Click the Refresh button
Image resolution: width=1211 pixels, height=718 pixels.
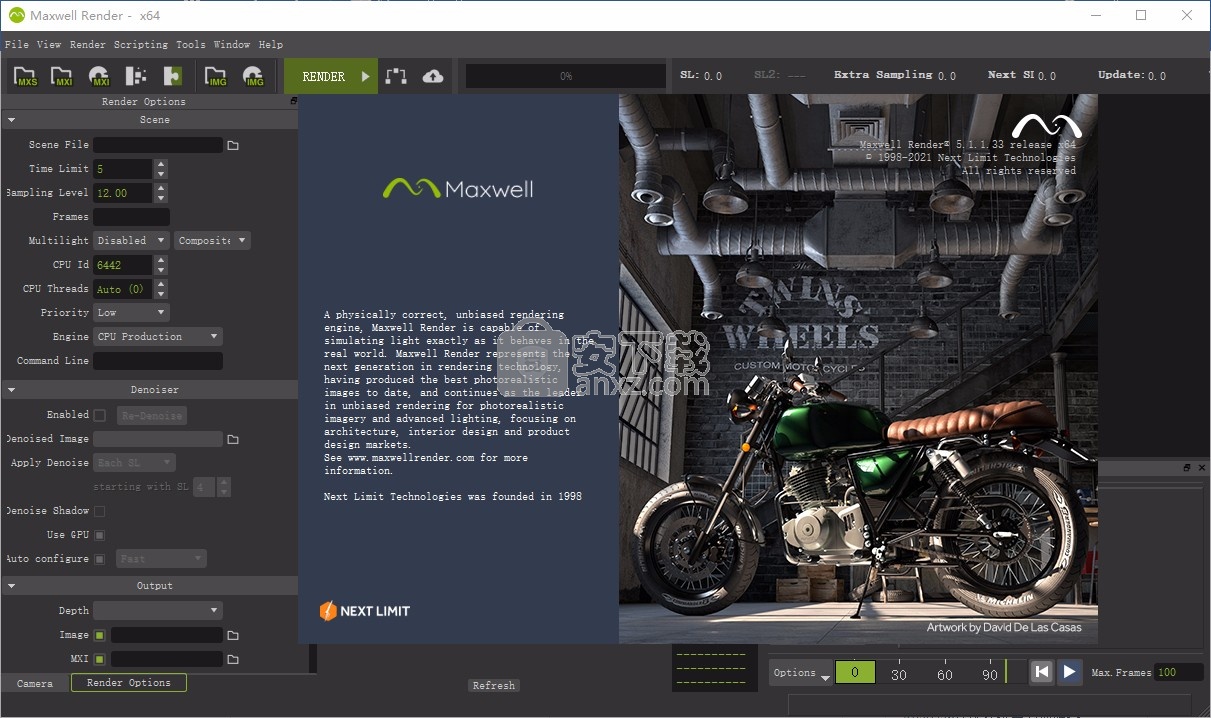point(494,686)
